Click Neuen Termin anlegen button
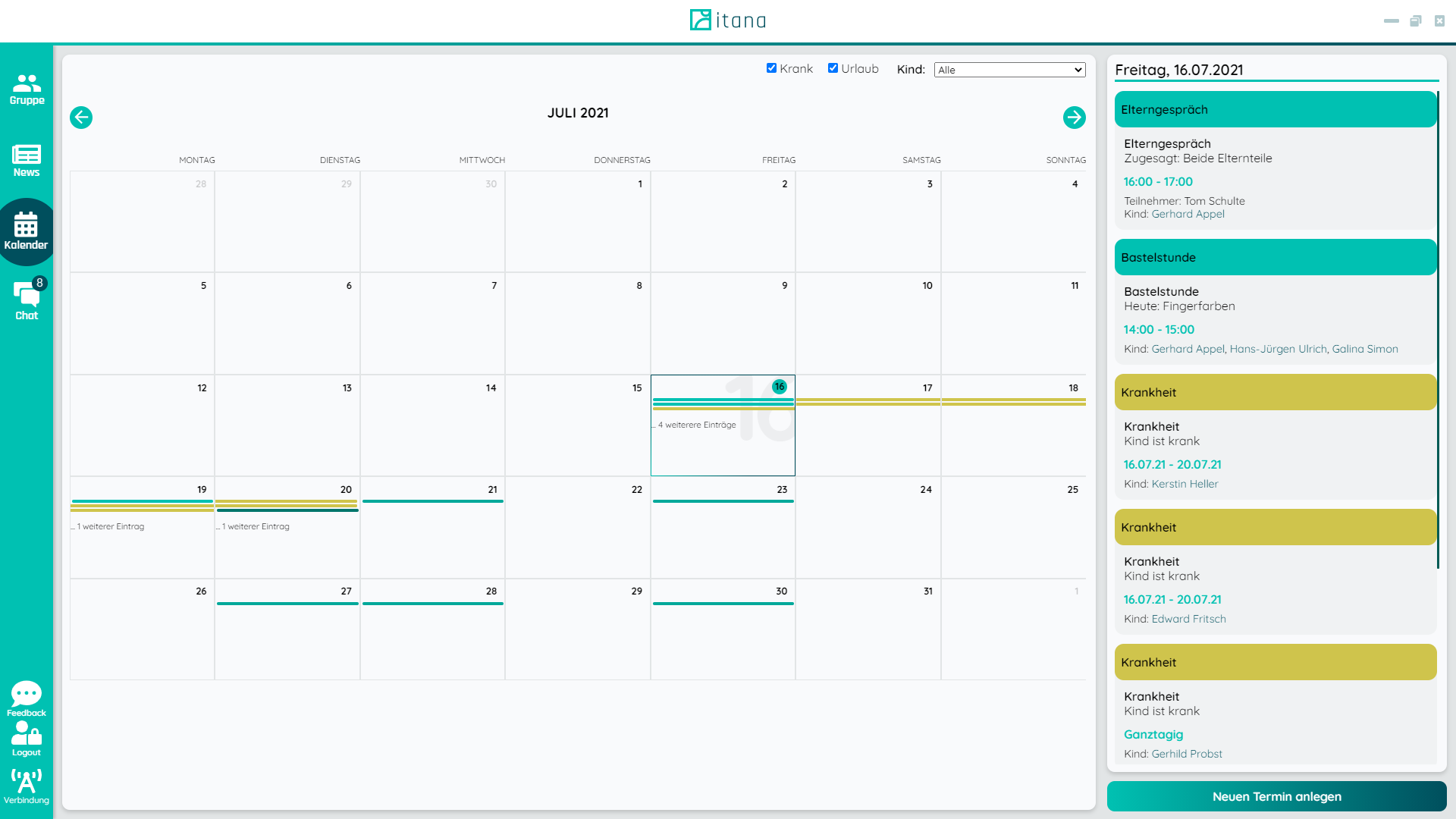 (1276, 796)
